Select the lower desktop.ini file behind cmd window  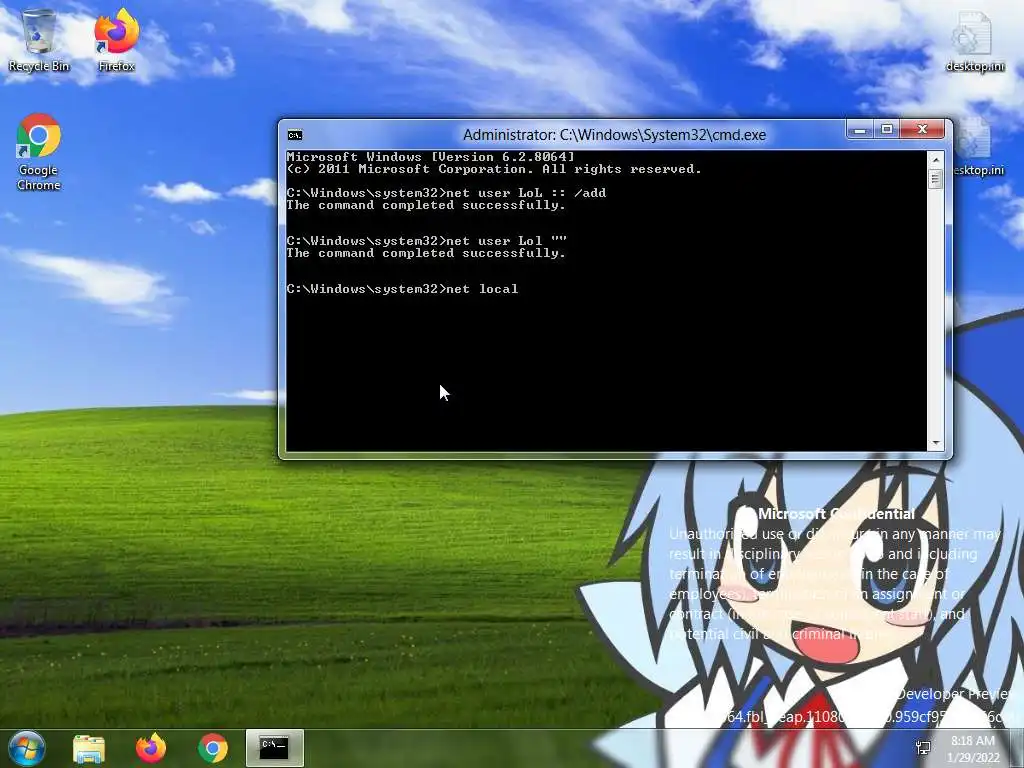pyautogui.click(x=978, y=149)
